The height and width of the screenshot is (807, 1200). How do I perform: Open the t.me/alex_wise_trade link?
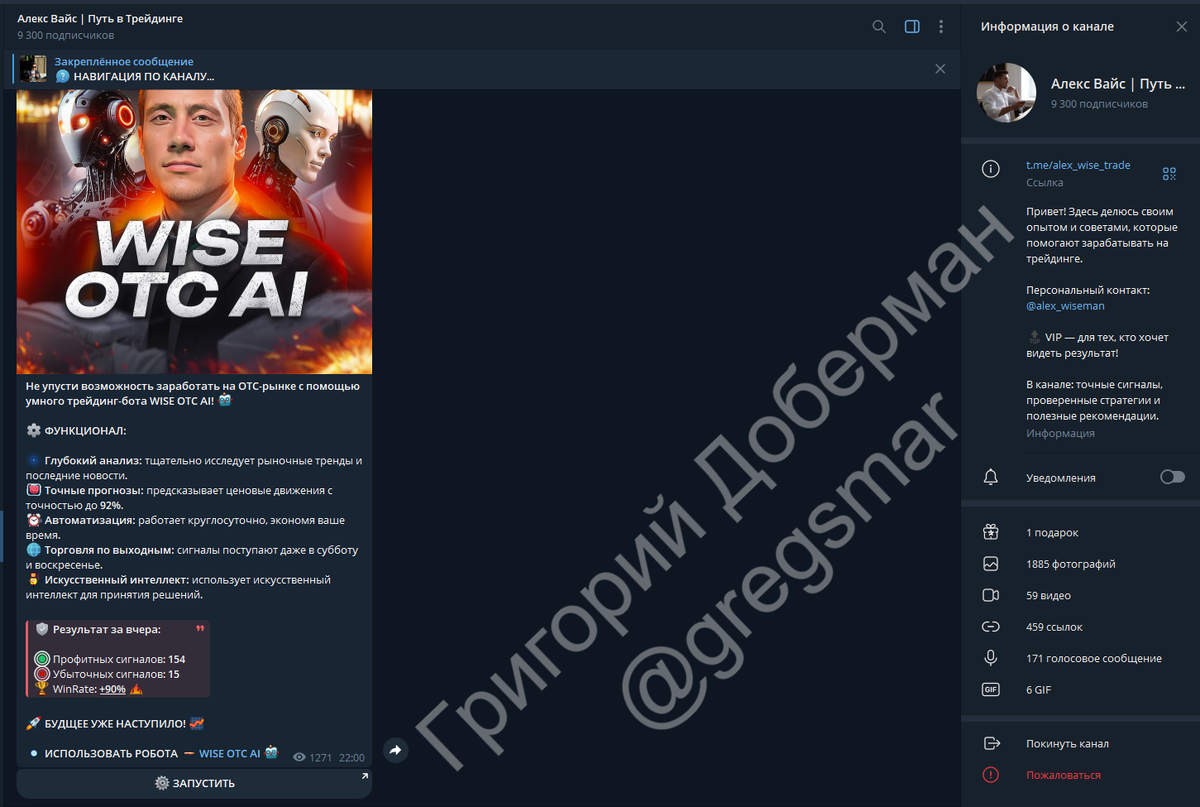(1078, 165)
